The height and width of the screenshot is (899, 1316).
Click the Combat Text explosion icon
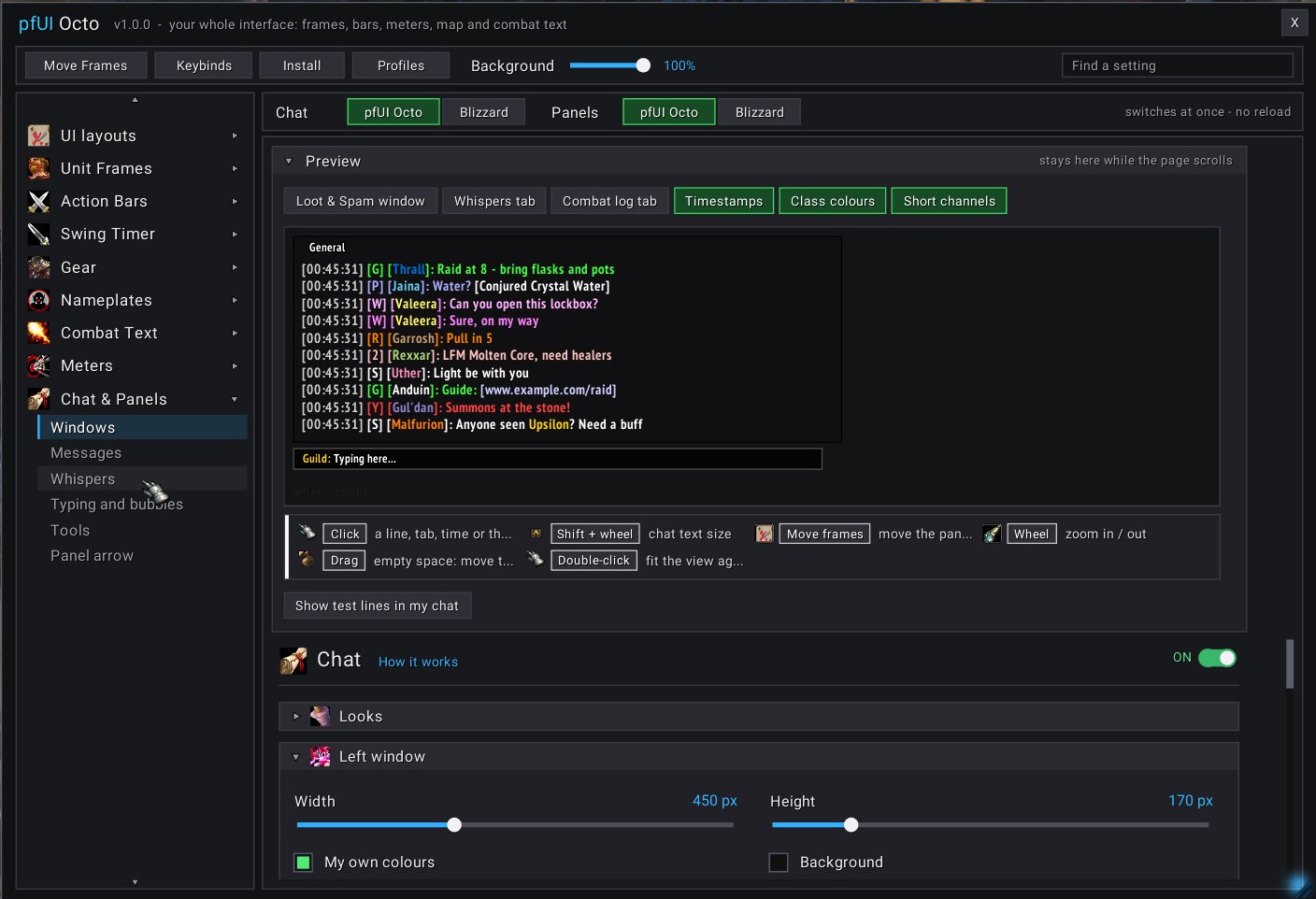click(x=38, y=333)
